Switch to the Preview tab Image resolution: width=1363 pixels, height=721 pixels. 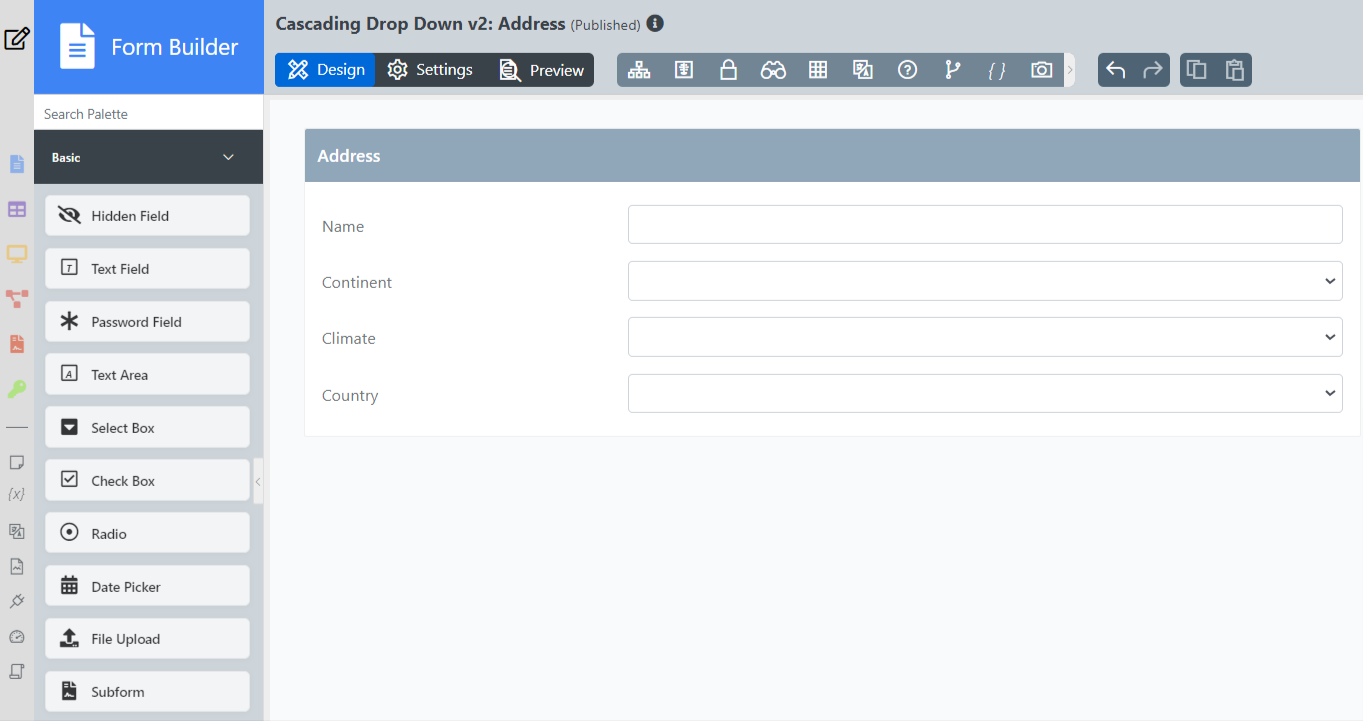pyautogui.click(x=541, y=70)
